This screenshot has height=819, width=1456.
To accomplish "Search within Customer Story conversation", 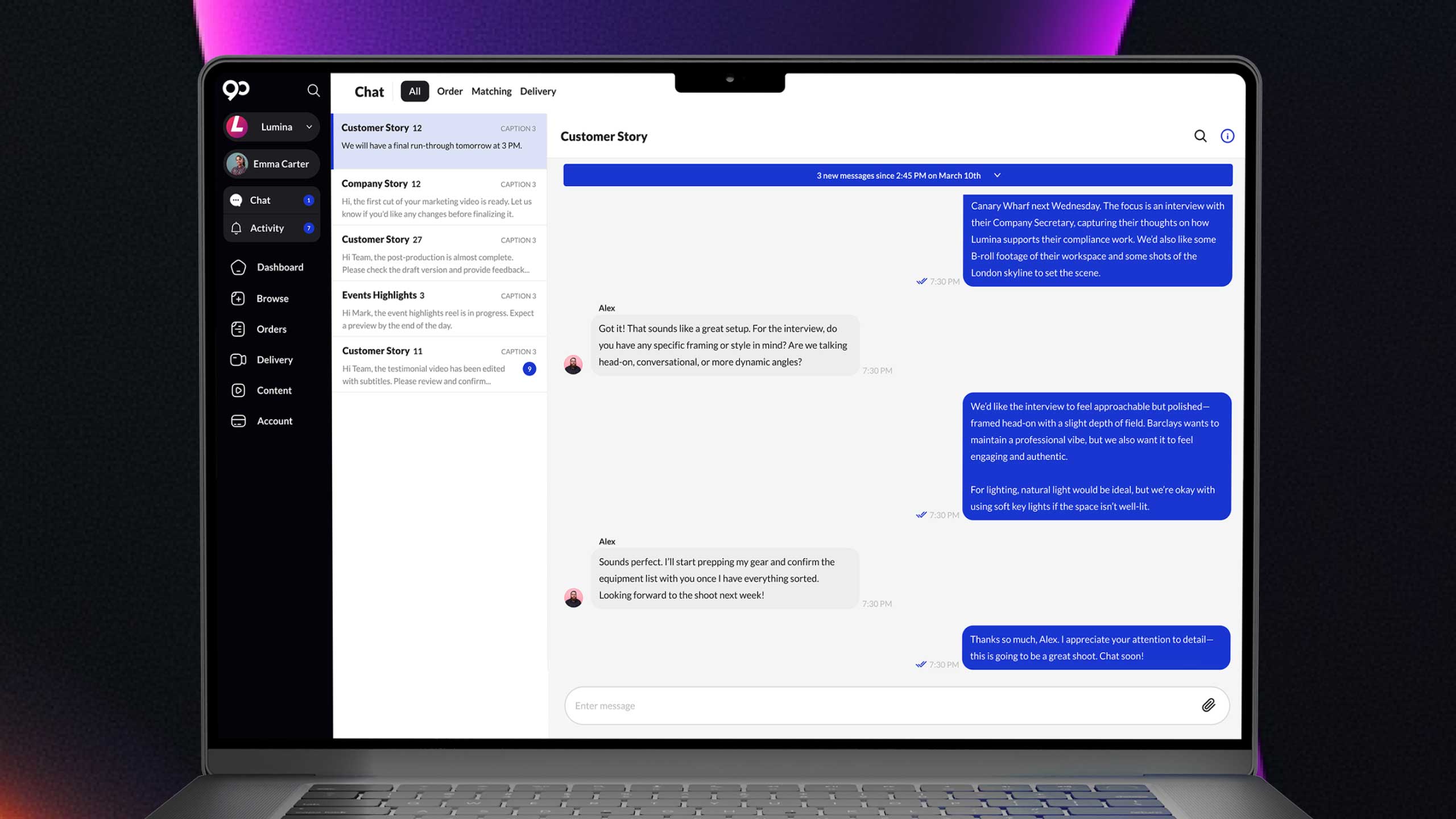I will [1200, 136].
